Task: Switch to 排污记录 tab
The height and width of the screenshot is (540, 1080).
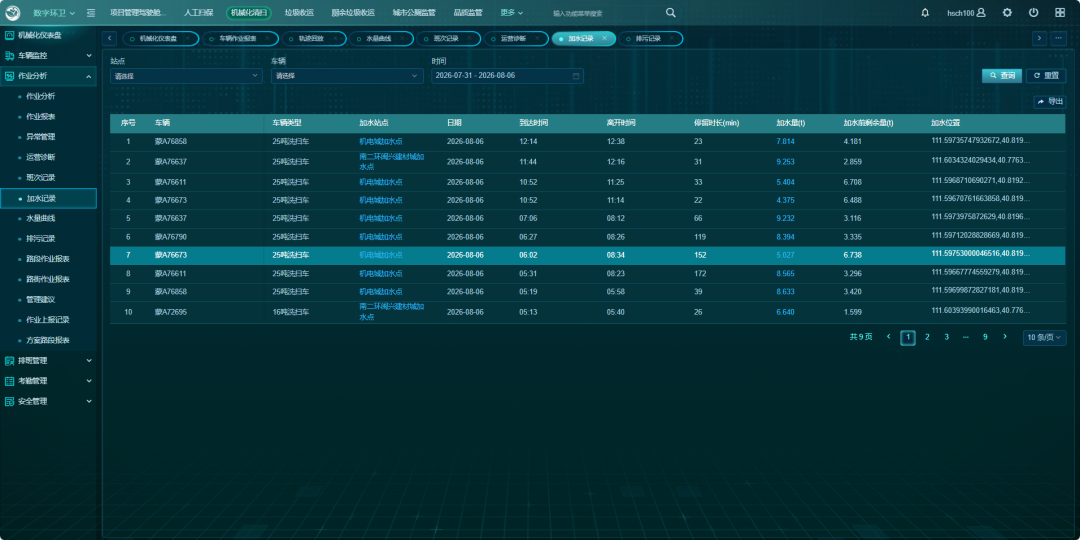Action: click(650, 39)
